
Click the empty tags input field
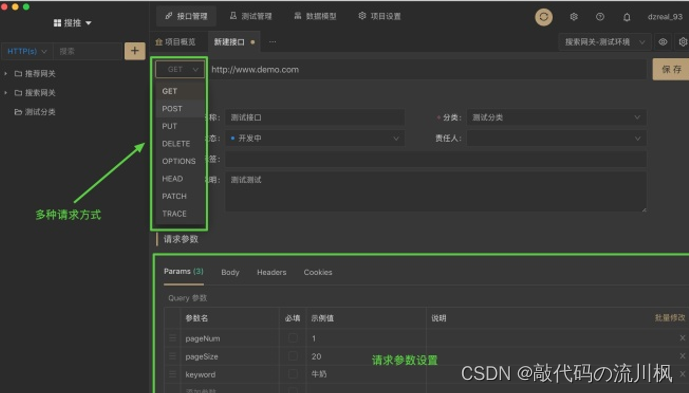(x=436, y=159)
